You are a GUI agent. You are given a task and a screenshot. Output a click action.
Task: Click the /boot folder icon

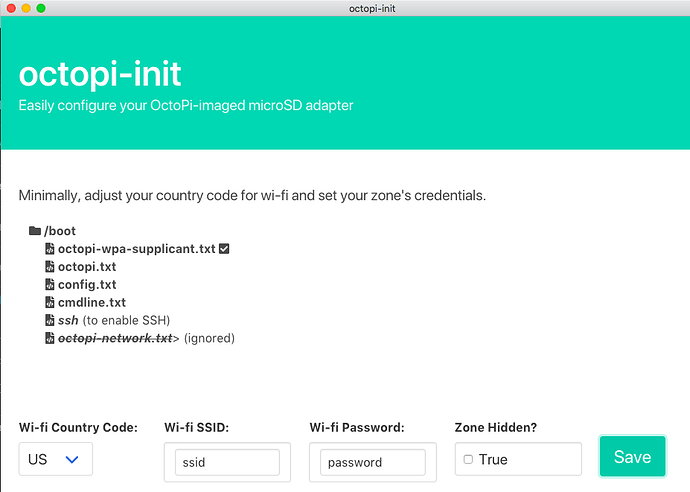35,231
